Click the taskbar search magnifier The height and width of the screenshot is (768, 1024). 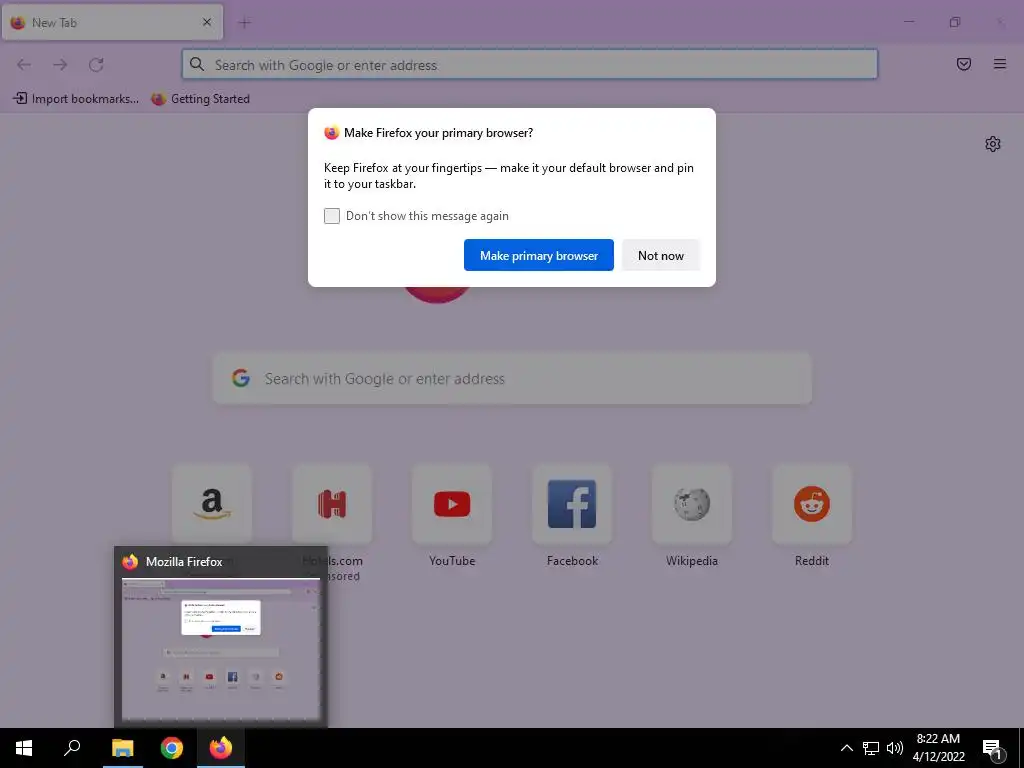coord(72,748)
